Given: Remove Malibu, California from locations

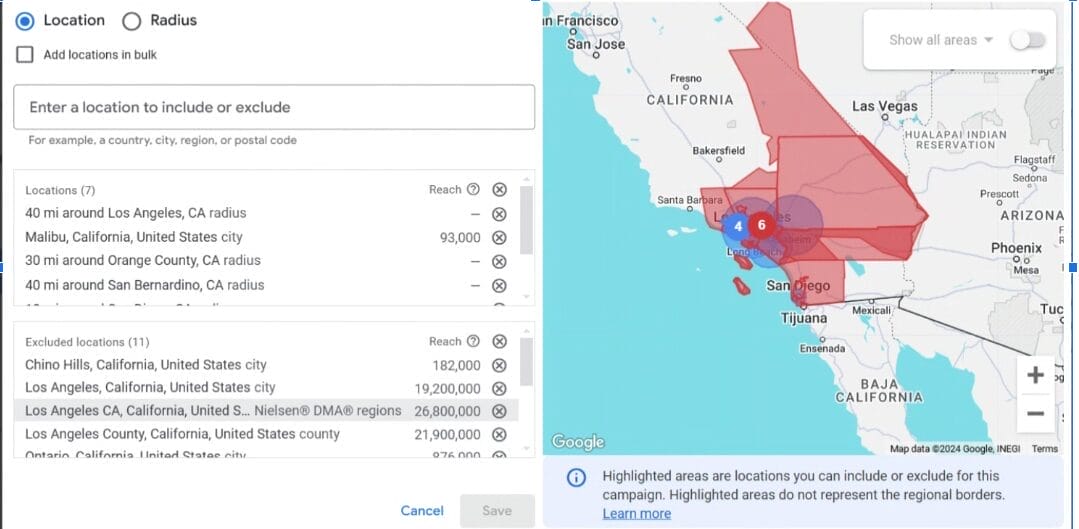Looking at the screenshot, I should point(499,238).
